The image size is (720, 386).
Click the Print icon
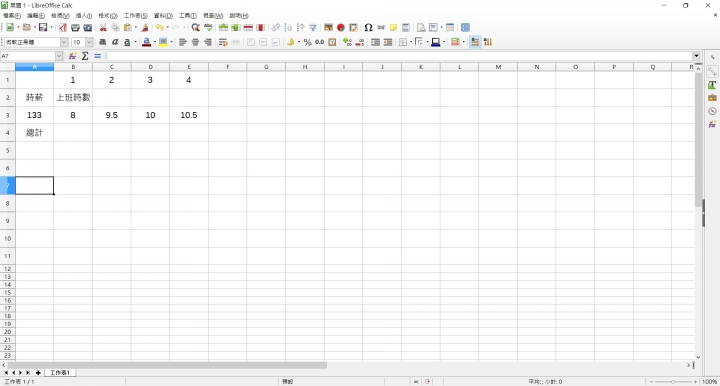tap(75, 28)
